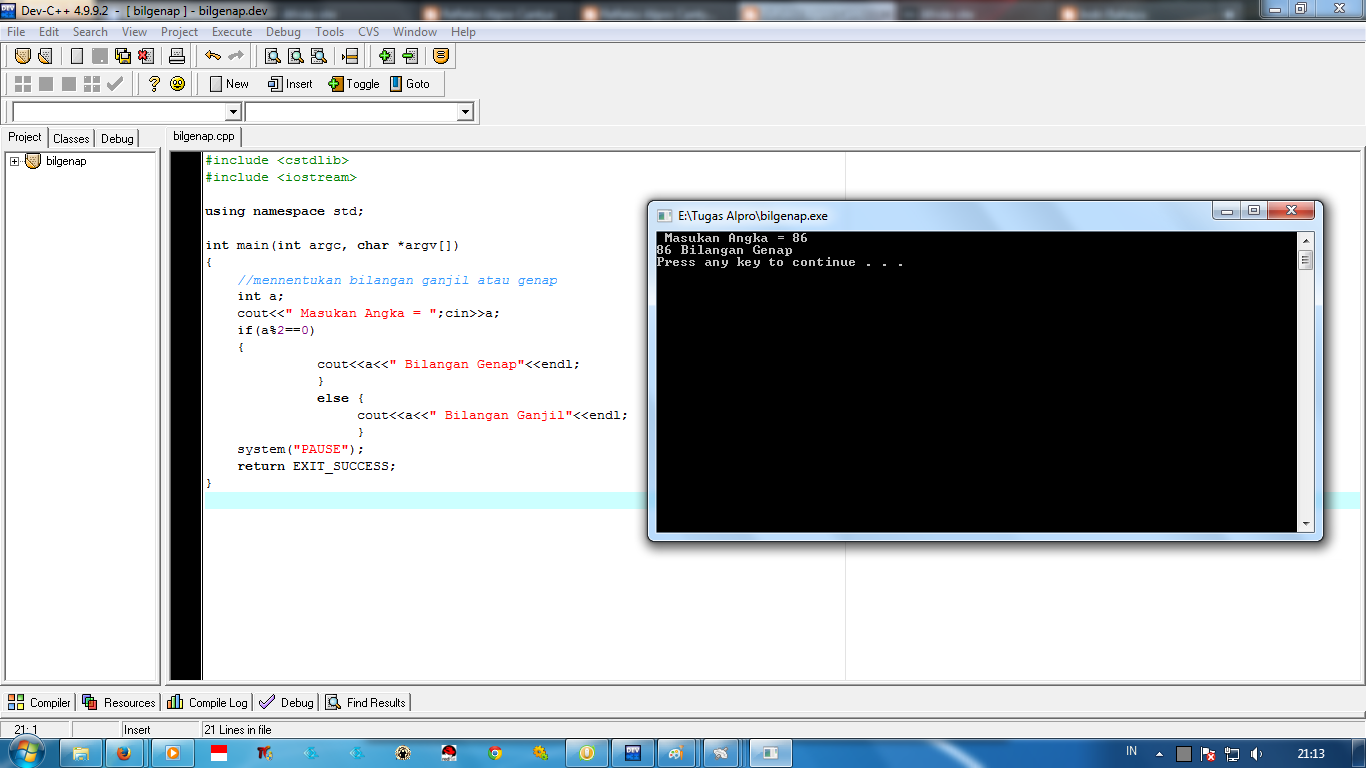1366x768 pixels.
Task: Open the Compiler bottom tab
Action: 40,703
